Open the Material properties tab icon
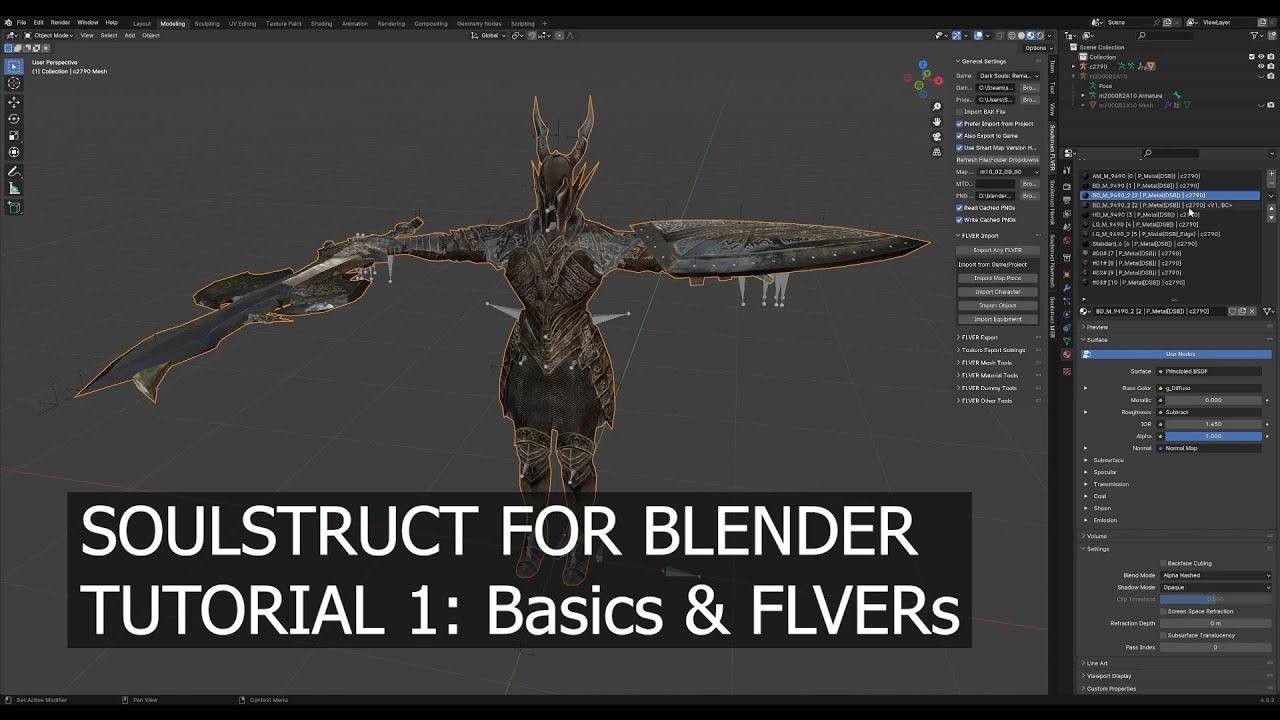Viewport: 1280px width, 720px height. click(1067, 354)
